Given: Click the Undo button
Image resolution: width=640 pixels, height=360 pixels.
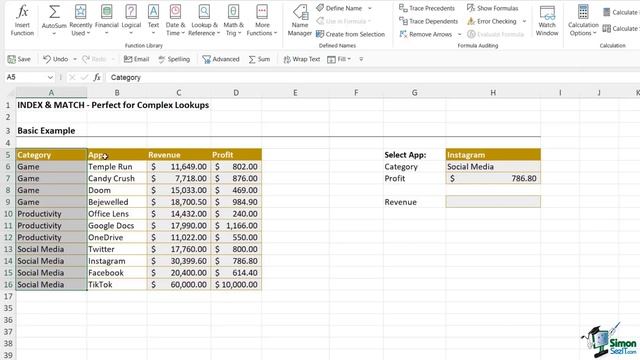Looking at the screenshot, I should click(x=56, y=59).
